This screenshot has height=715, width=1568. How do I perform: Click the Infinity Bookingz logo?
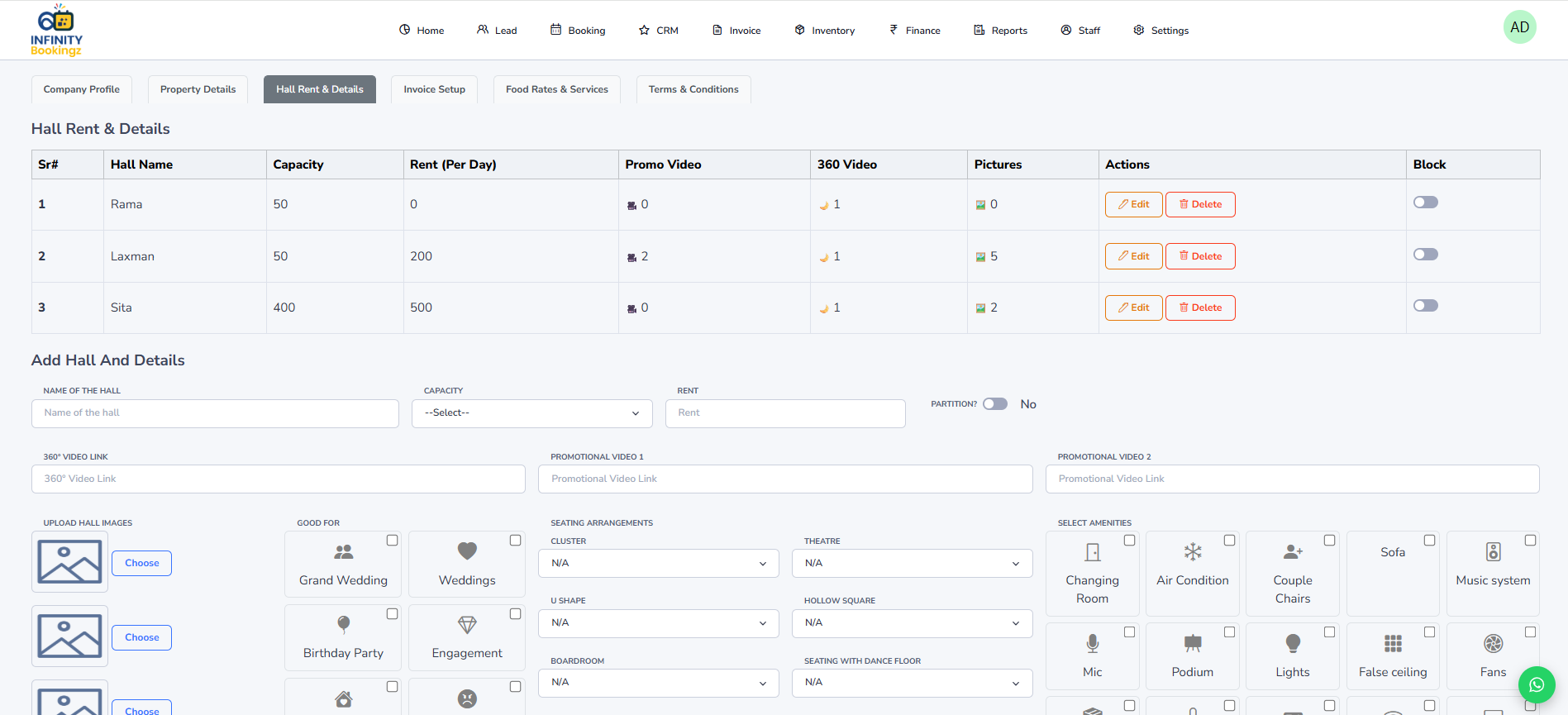pyautogui.click(x=56, y=31)
